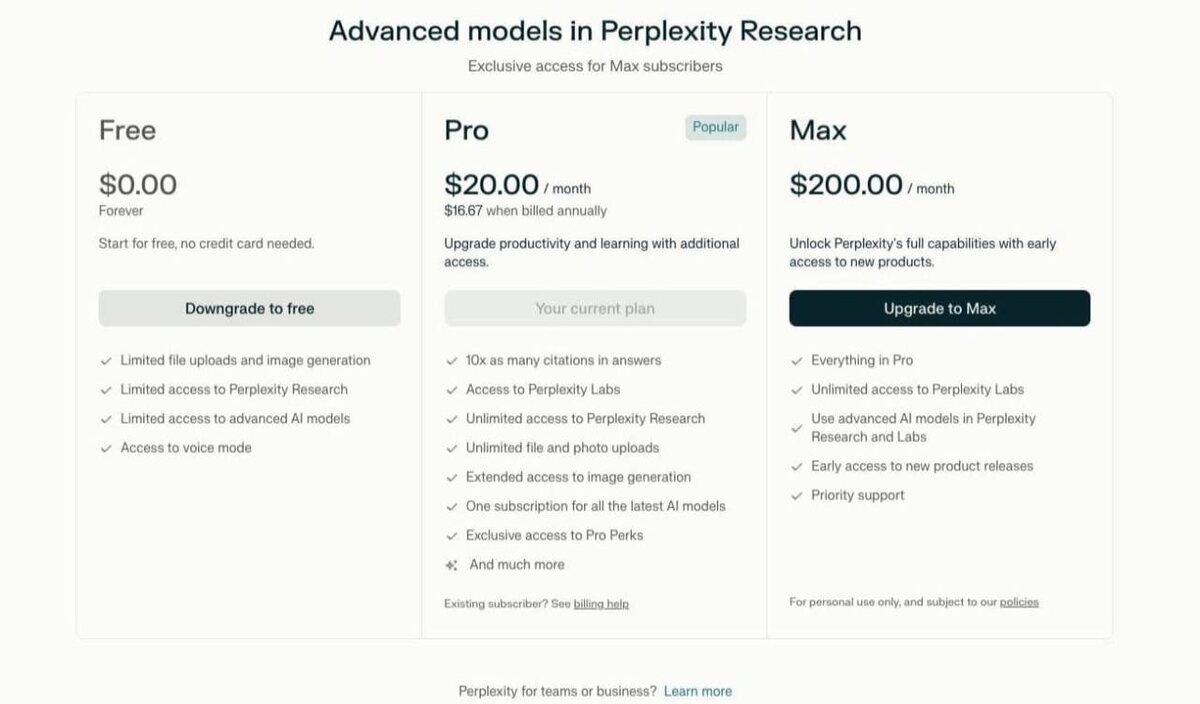The width and height of the screenshot is (1200, 704).
Task: Click the Your current plan button
Action: tap(595, 308)
